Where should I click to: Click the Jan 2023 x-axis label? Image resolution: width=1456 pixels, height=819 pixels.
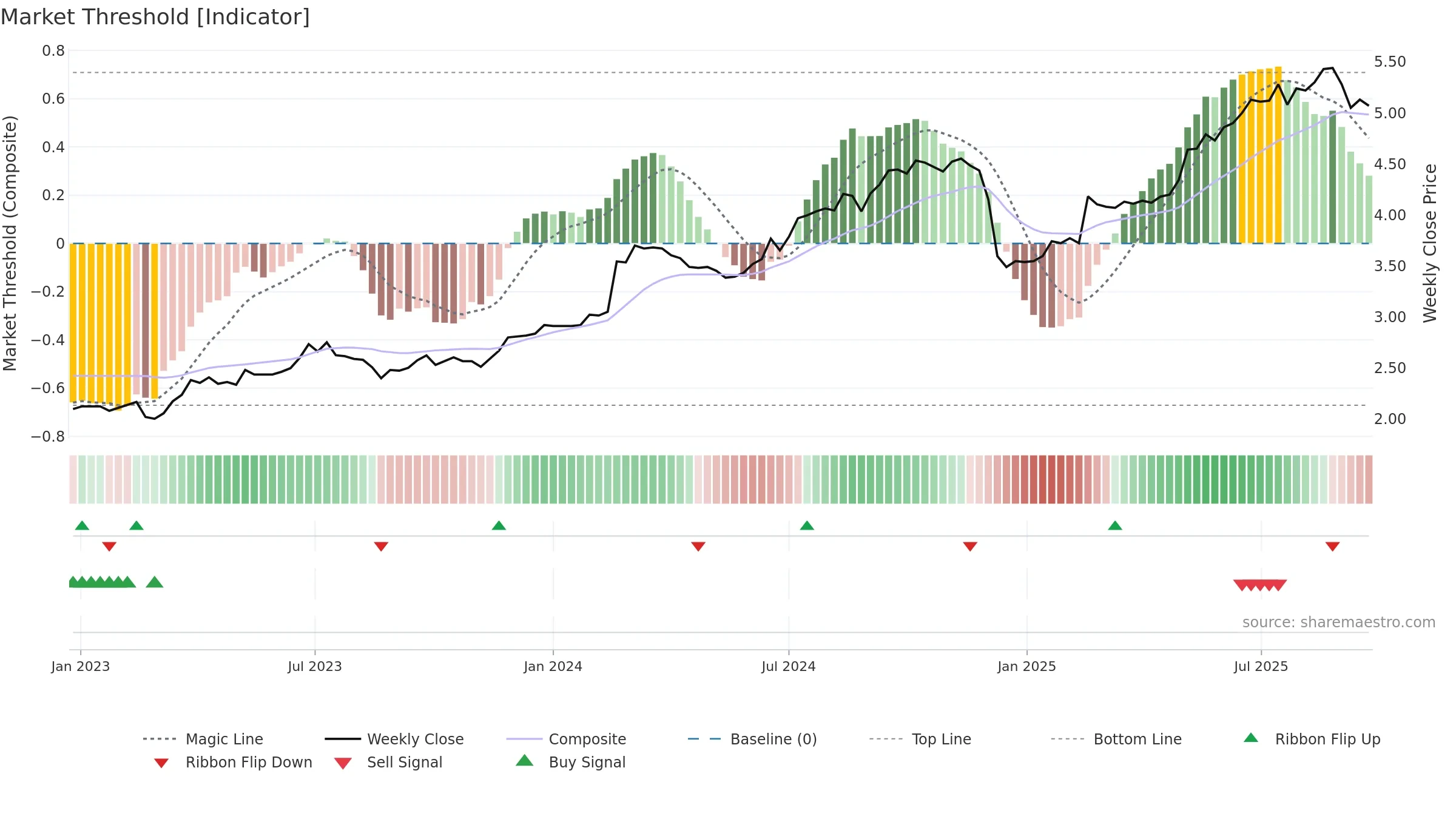[x=81, y=667]
